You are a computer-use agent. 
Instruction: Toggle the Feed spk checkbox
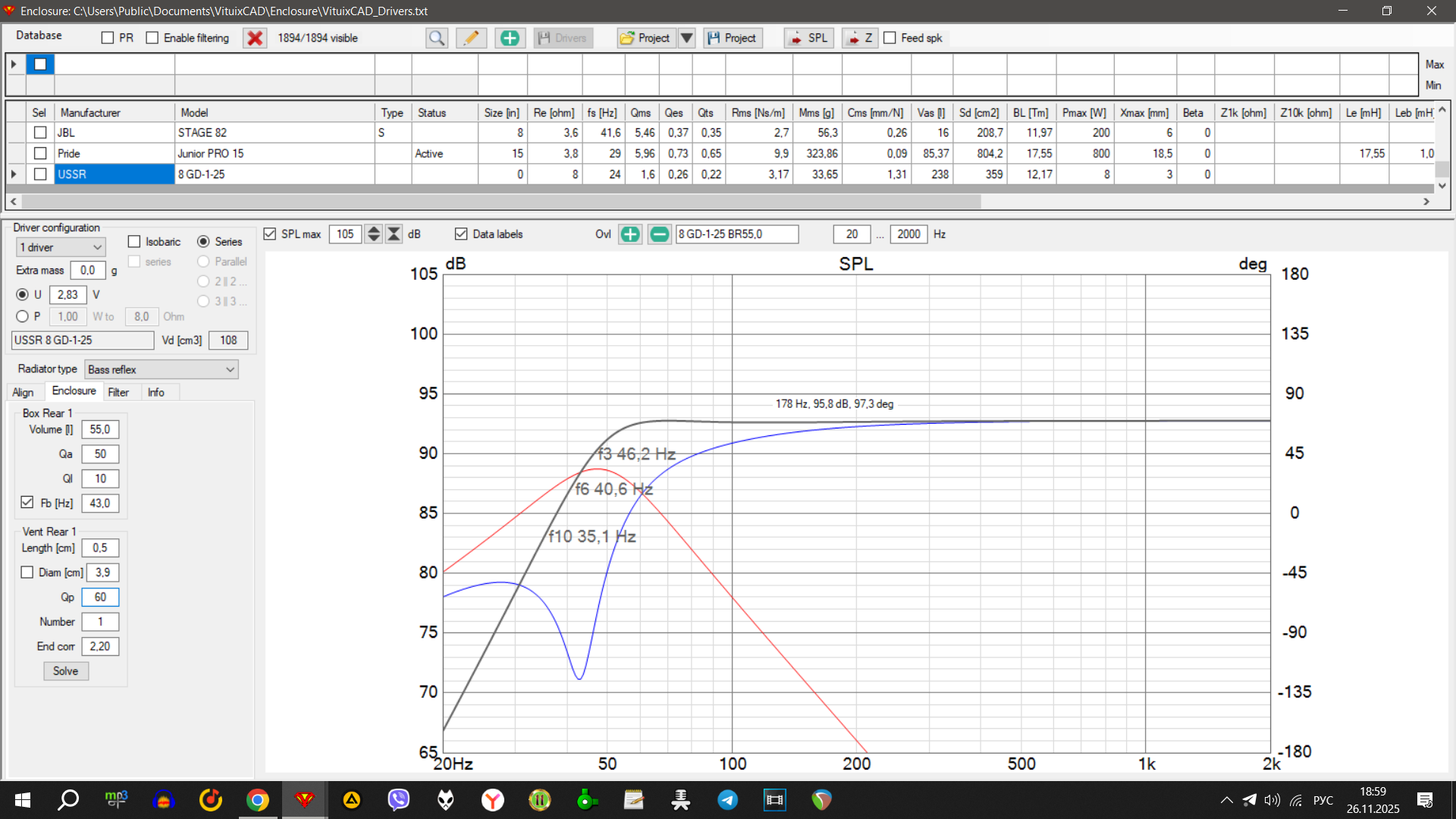pos(890,38)
